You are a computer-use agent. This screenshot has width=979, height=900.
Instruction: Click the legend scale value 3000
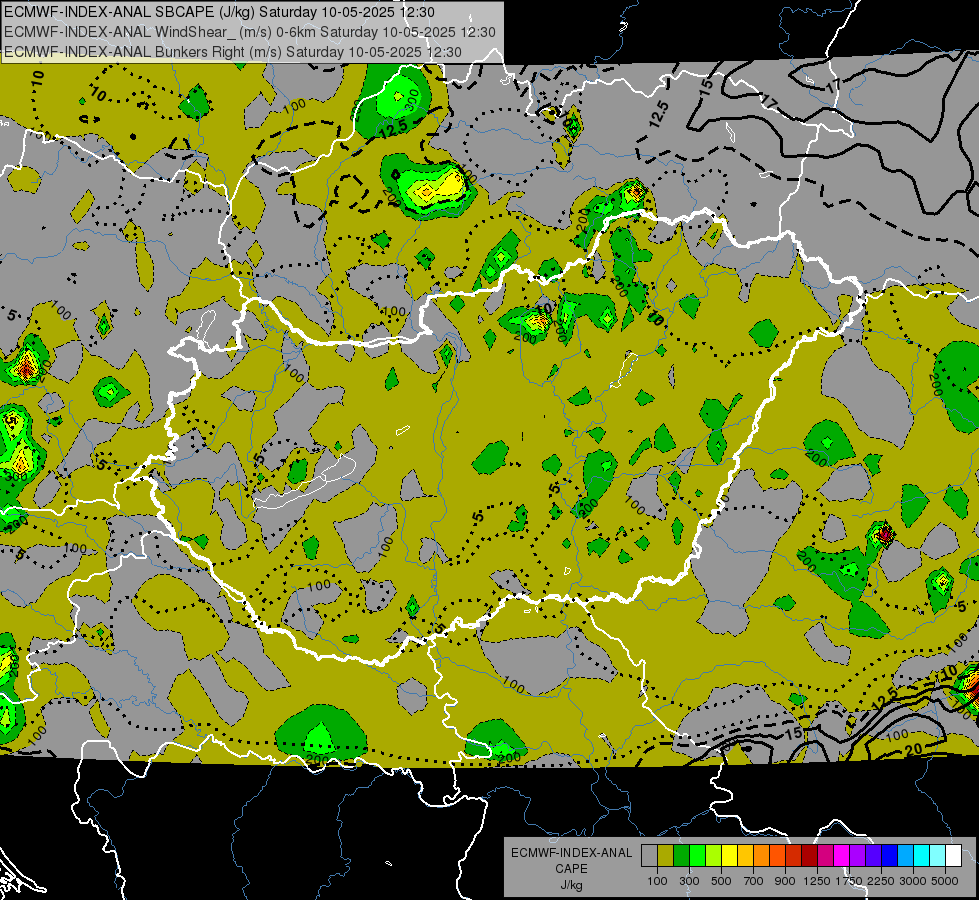tap(913, 881)
